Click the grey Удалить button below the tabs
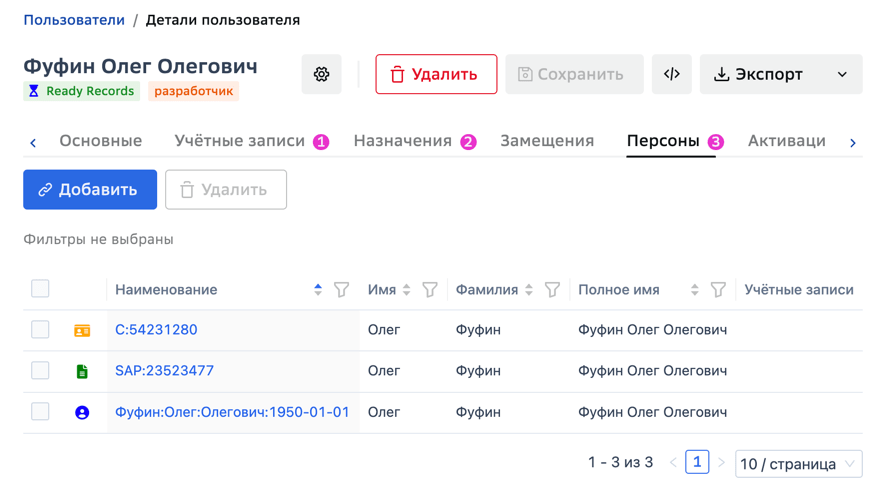Viewport: 878px width, 503px height. (x=226, y=189)
